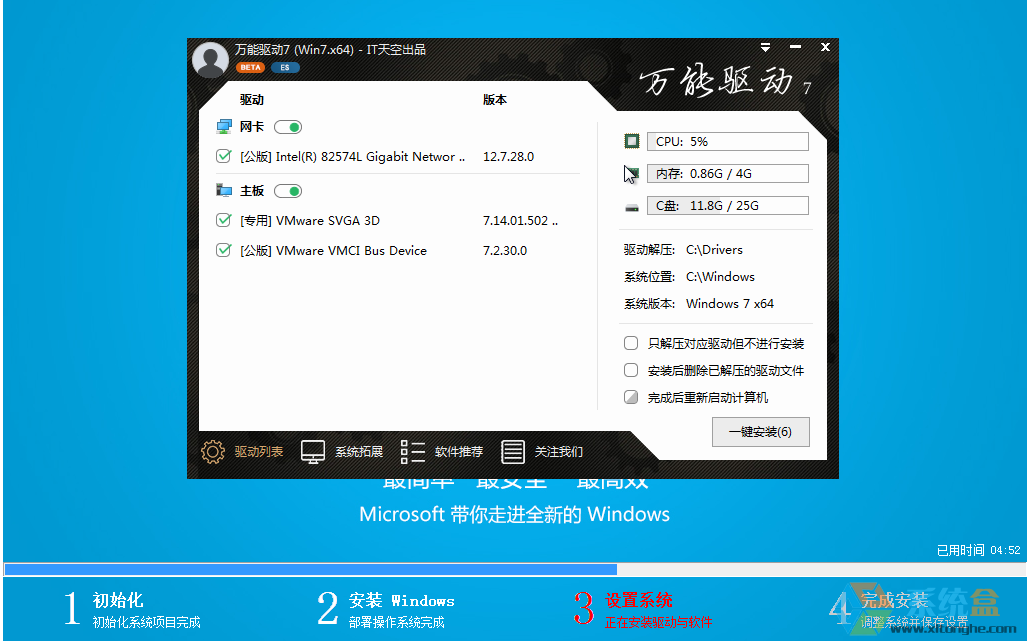Click the version 12.7.28.0 text
The height and width of the screenshot is (641, 1027).
click(x=508, y=156)
